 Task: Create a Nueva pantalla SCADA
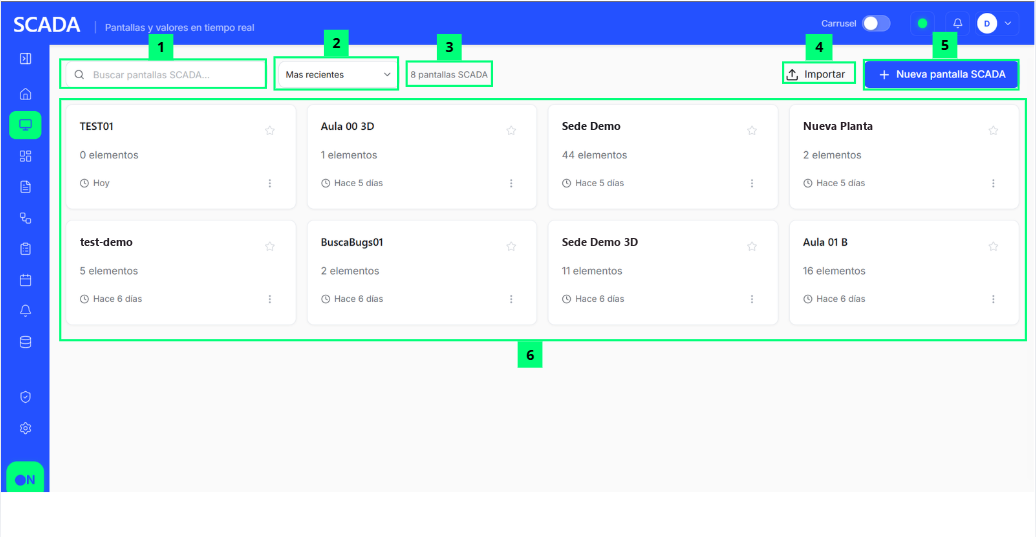pyautogui.click(x=942, y=75)
